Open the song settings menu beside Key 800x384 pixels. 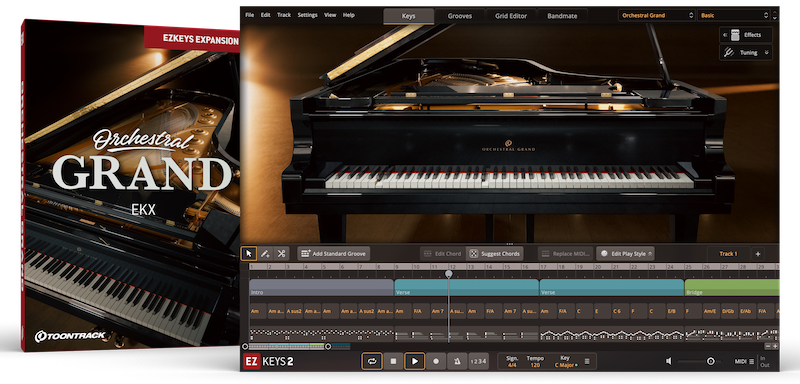(587, 361)
